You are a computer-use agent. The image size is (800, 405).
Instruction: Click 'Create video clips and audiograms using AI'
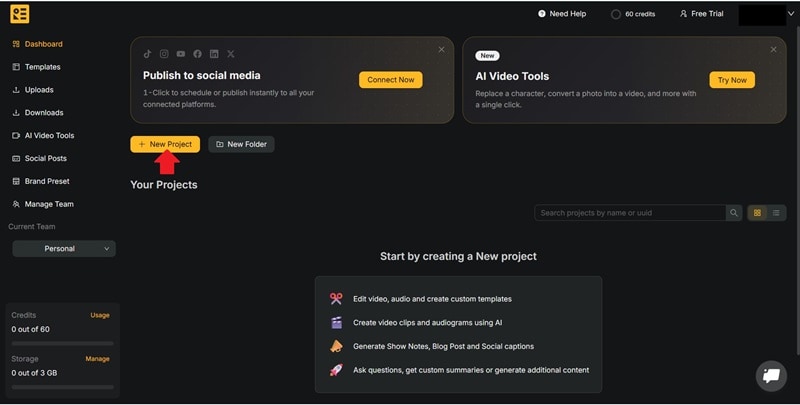[x=428, y=322]
